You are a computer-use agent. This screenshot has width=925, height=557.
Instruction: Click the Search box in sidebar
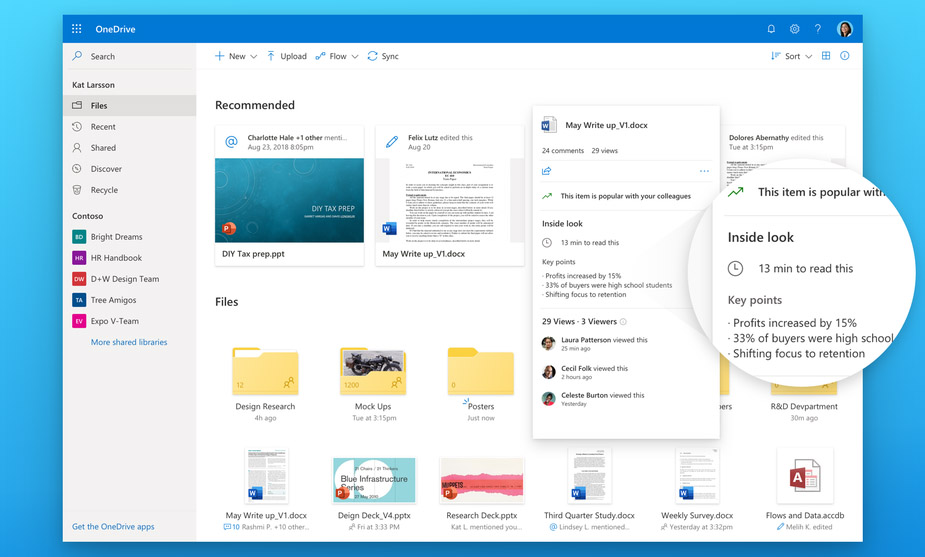pos(130,57)
